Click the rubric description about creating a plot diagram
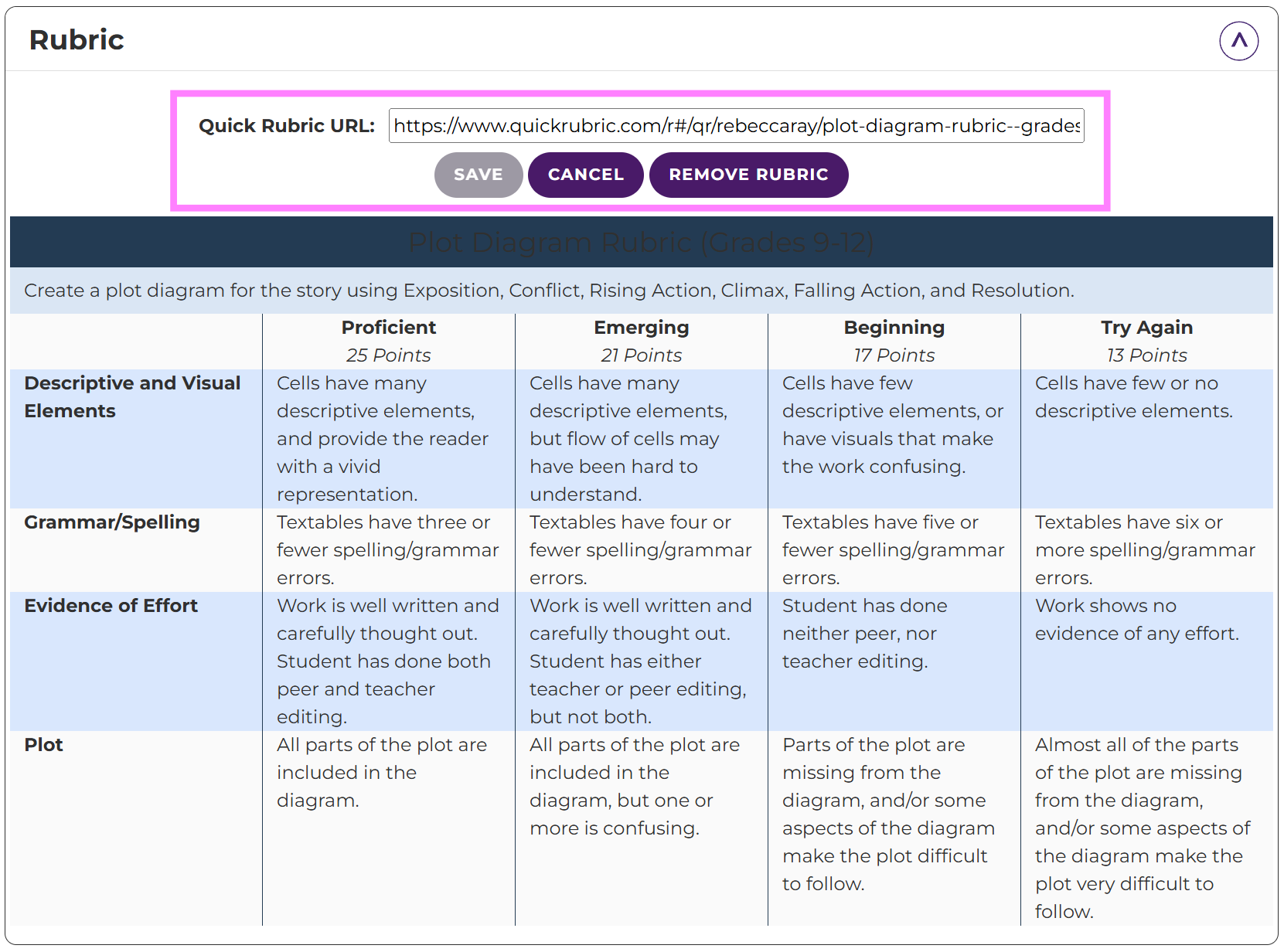Image resolution: width=1284 pixels, height=952 pixels. [x=549, y=291]
